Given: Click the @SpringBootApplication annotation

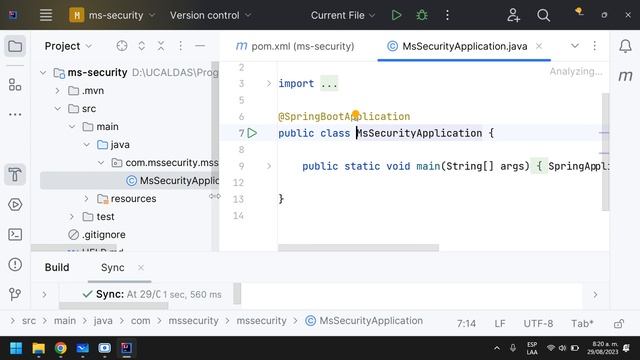Looking at the screenshot, I should click(344, 116).
